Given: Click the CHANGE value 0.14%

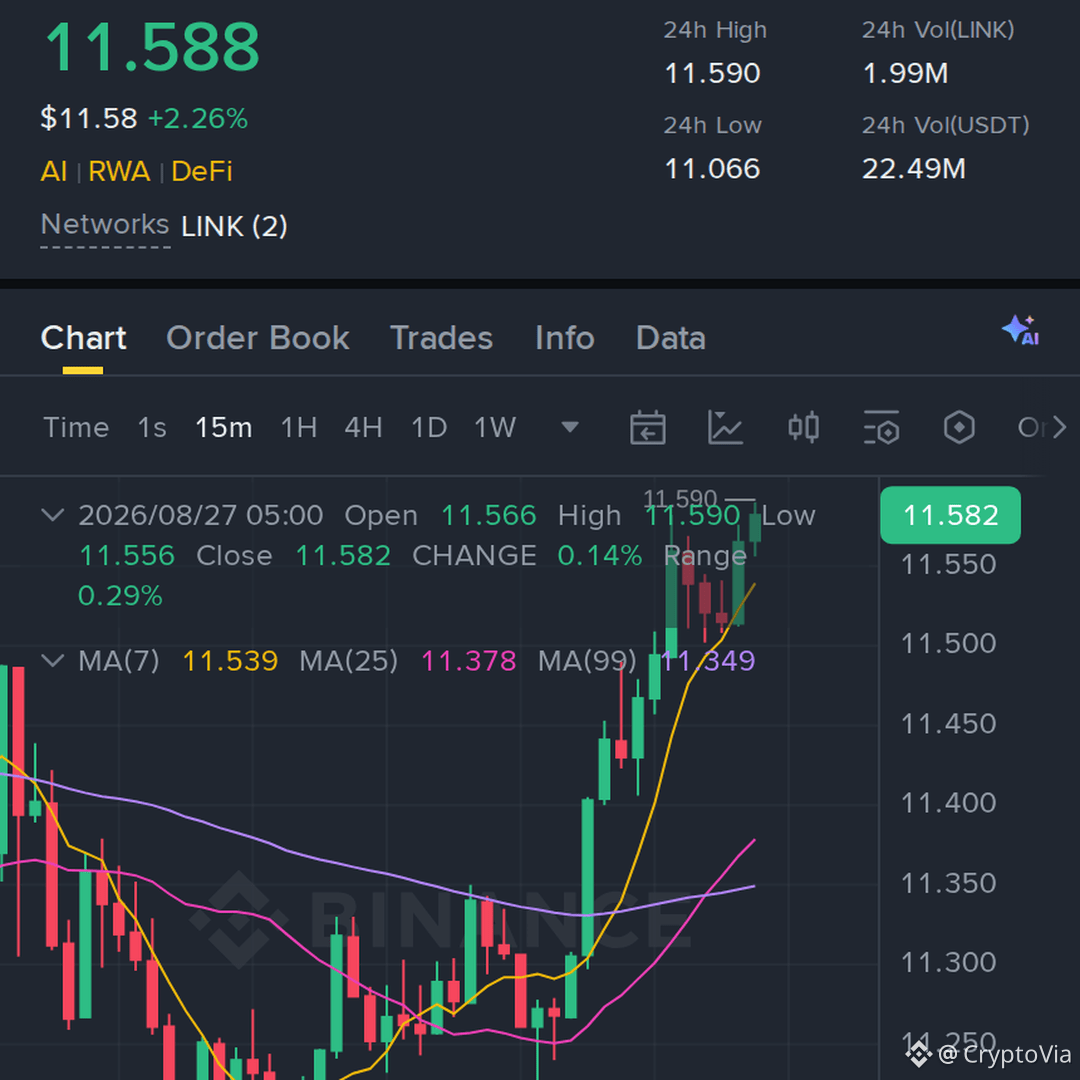Looking at the screenshot, I should coord(600,555).
